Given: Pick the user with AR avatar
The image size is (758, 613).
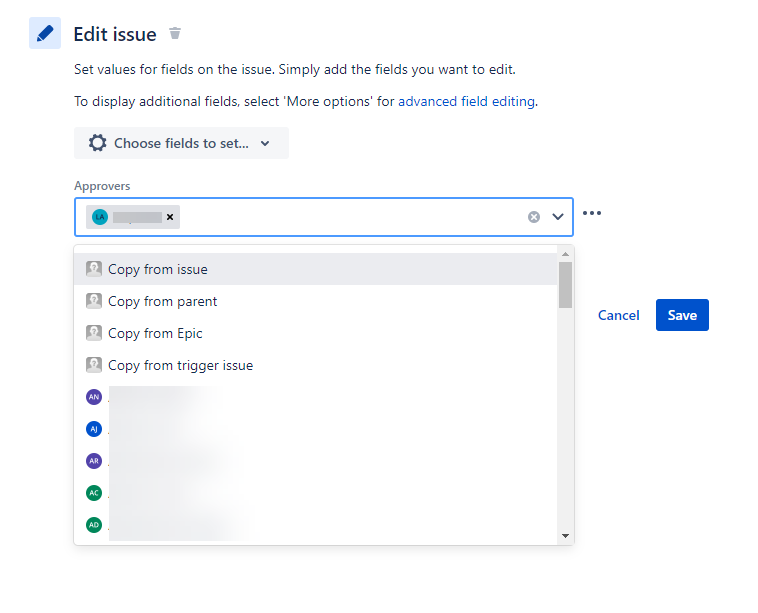Looking at the screenshot, I should (316, 461).
